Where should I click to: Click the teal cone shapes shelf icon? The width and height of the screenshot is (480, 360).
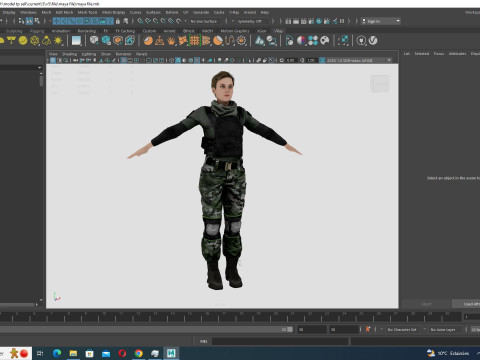point(260,41)
